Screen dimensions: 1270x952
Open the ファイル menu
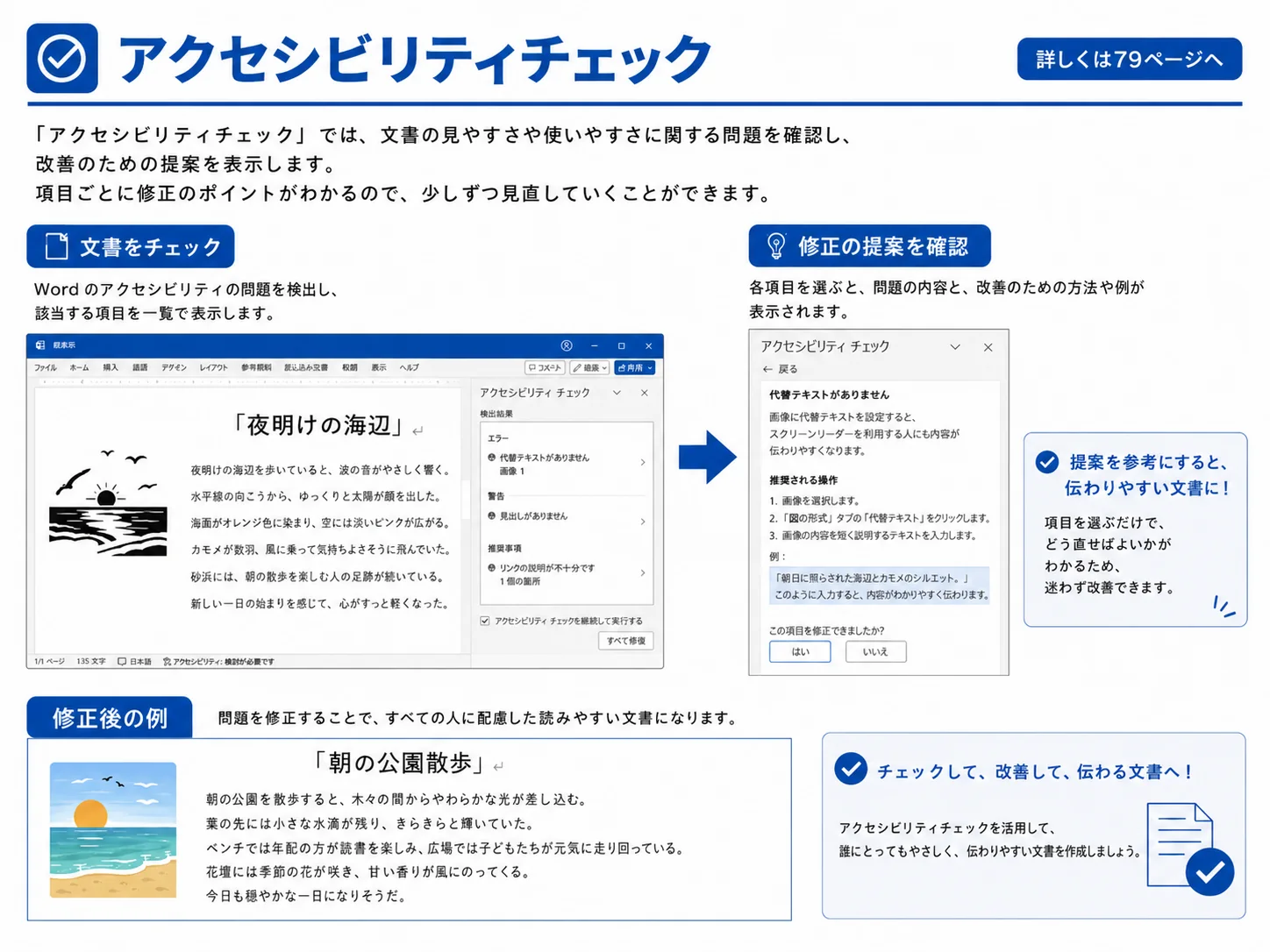pos(46,367)
